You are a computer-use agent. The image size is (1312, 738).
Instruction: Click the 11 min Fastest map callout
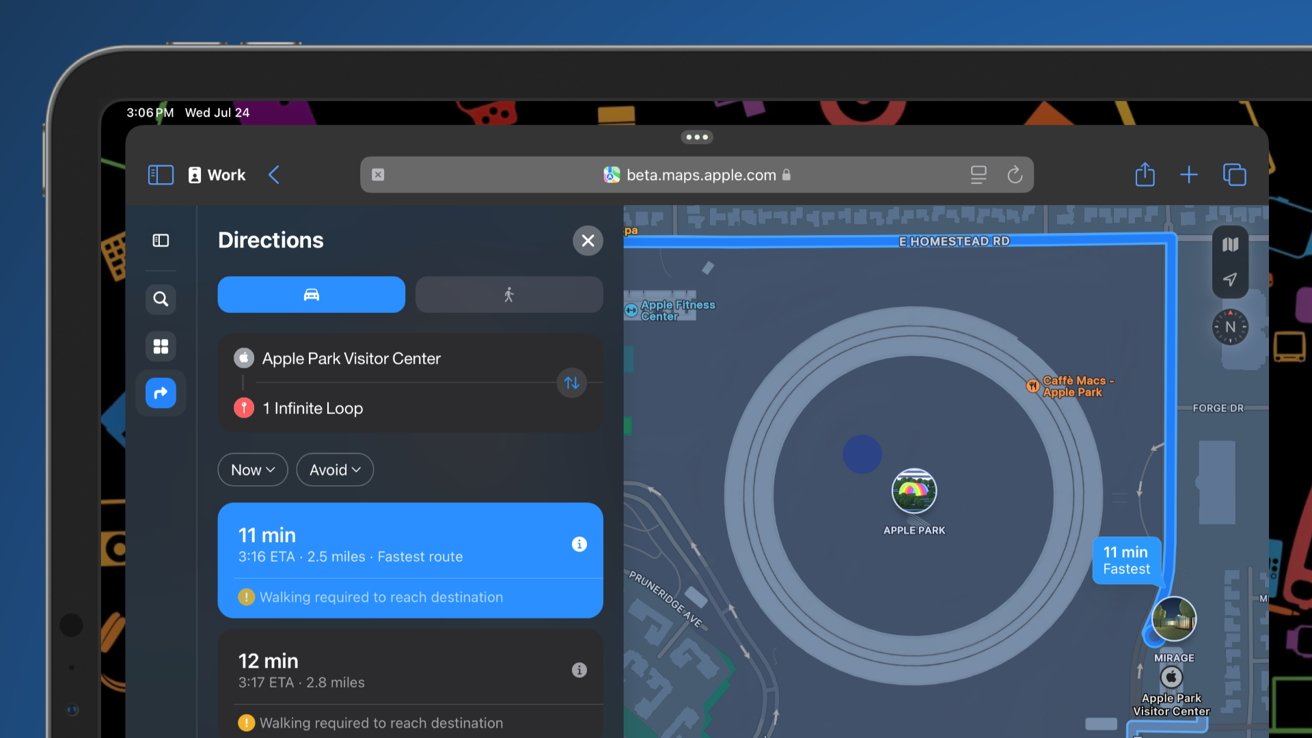point(1126,560)
